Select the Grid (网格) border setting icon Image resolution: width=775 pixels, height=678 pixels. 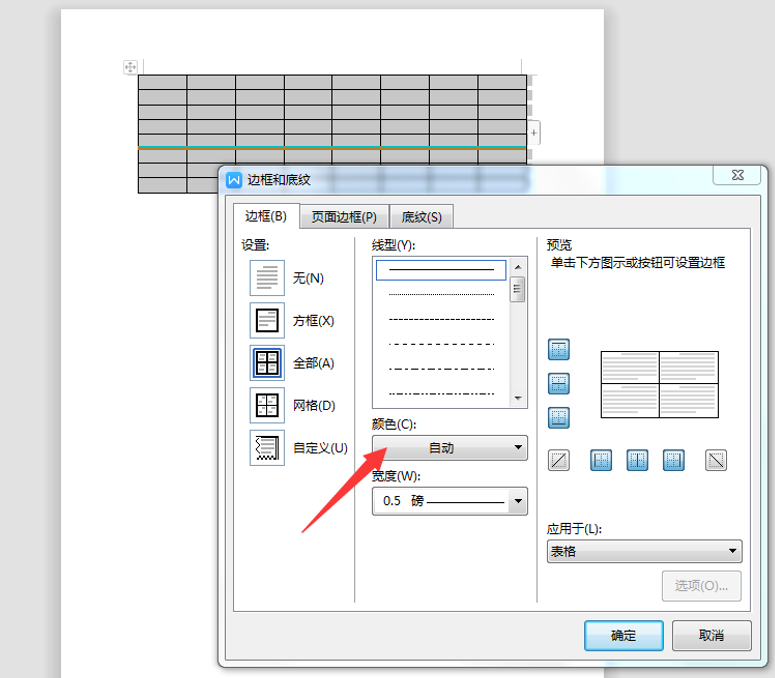click(x=267, y=405)
